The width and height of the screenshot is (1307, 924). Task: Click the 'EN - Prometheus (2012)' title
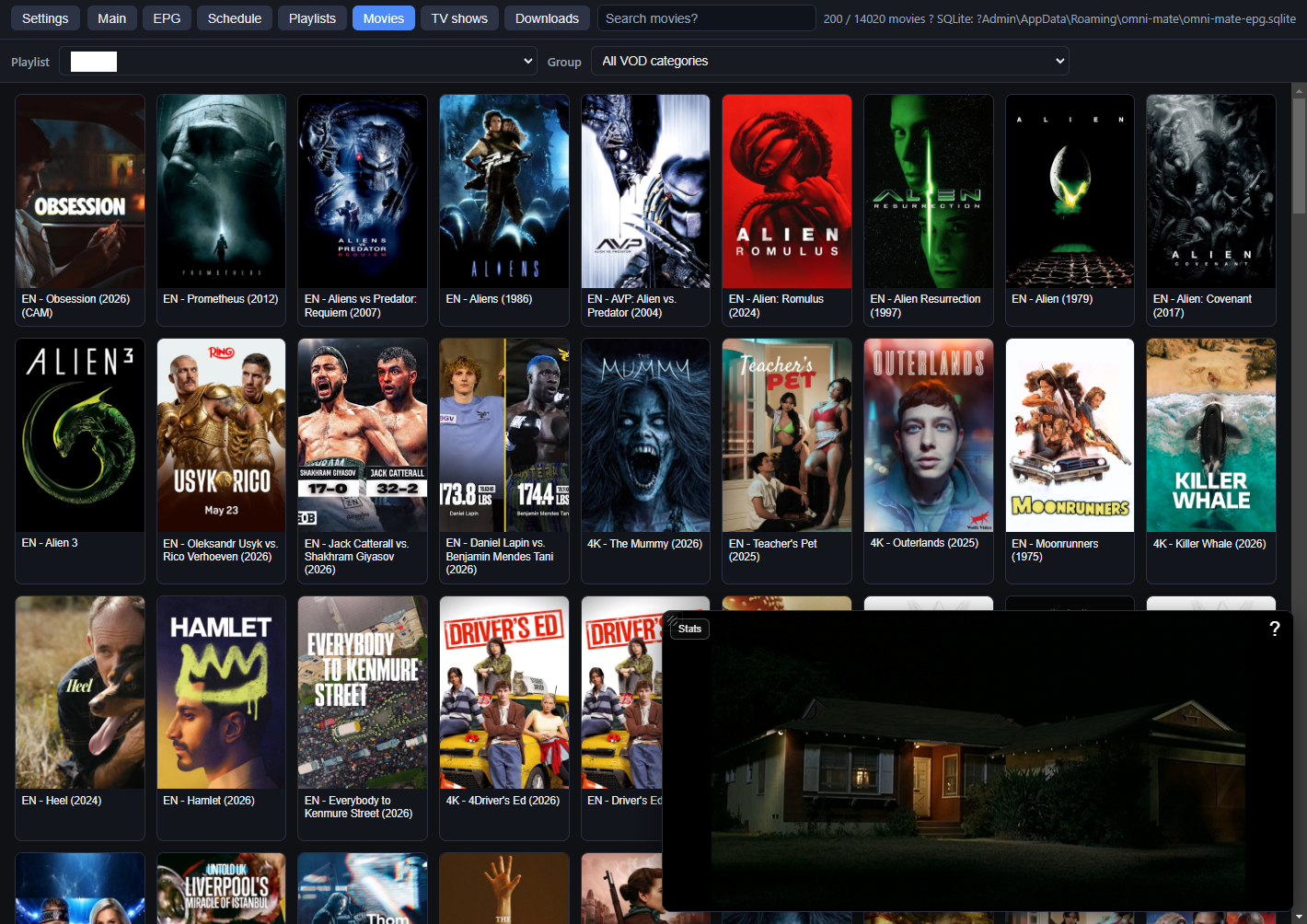click(221, 299)
